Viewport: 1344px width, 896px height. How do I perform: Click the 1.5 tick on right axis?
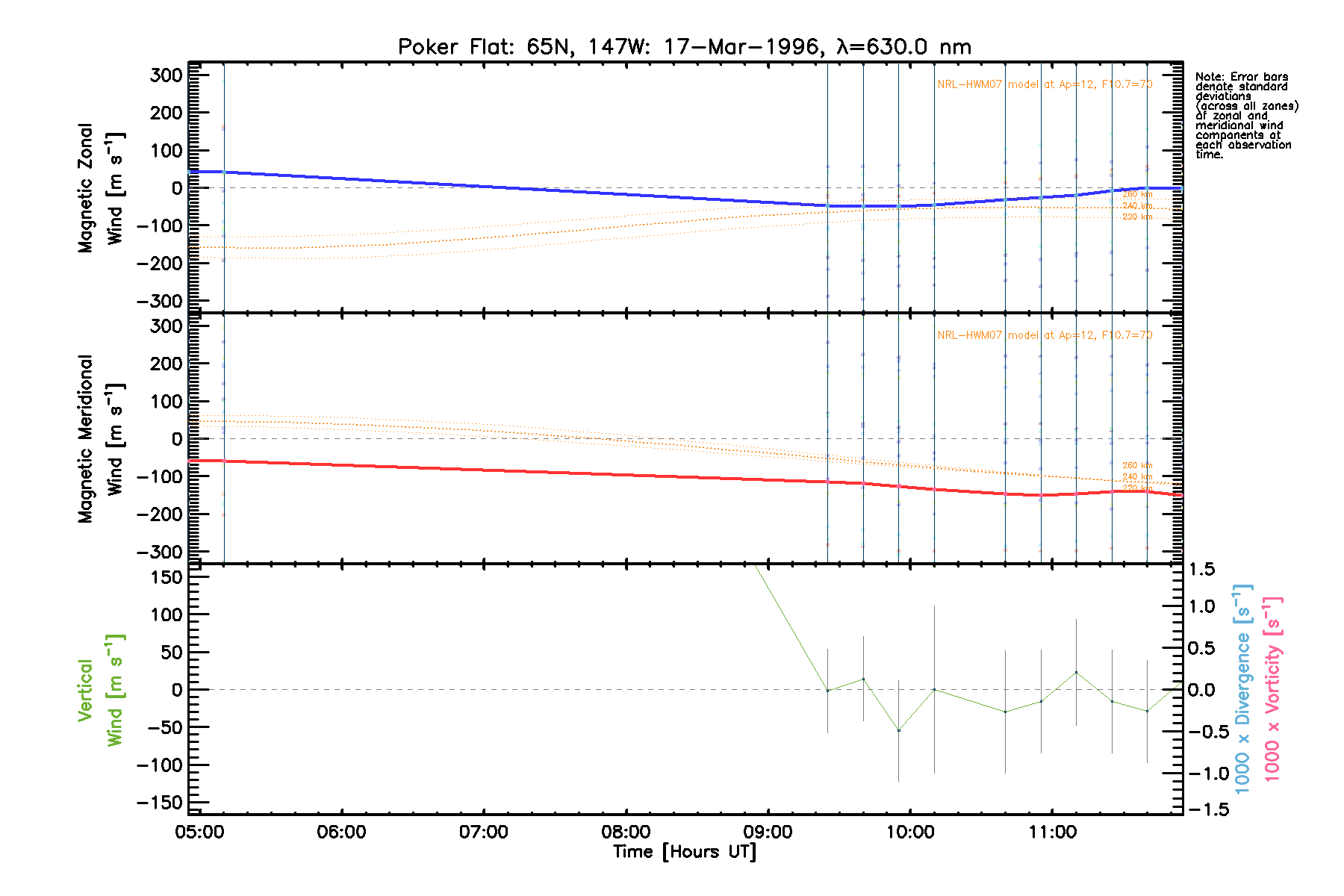point(1201,570)
